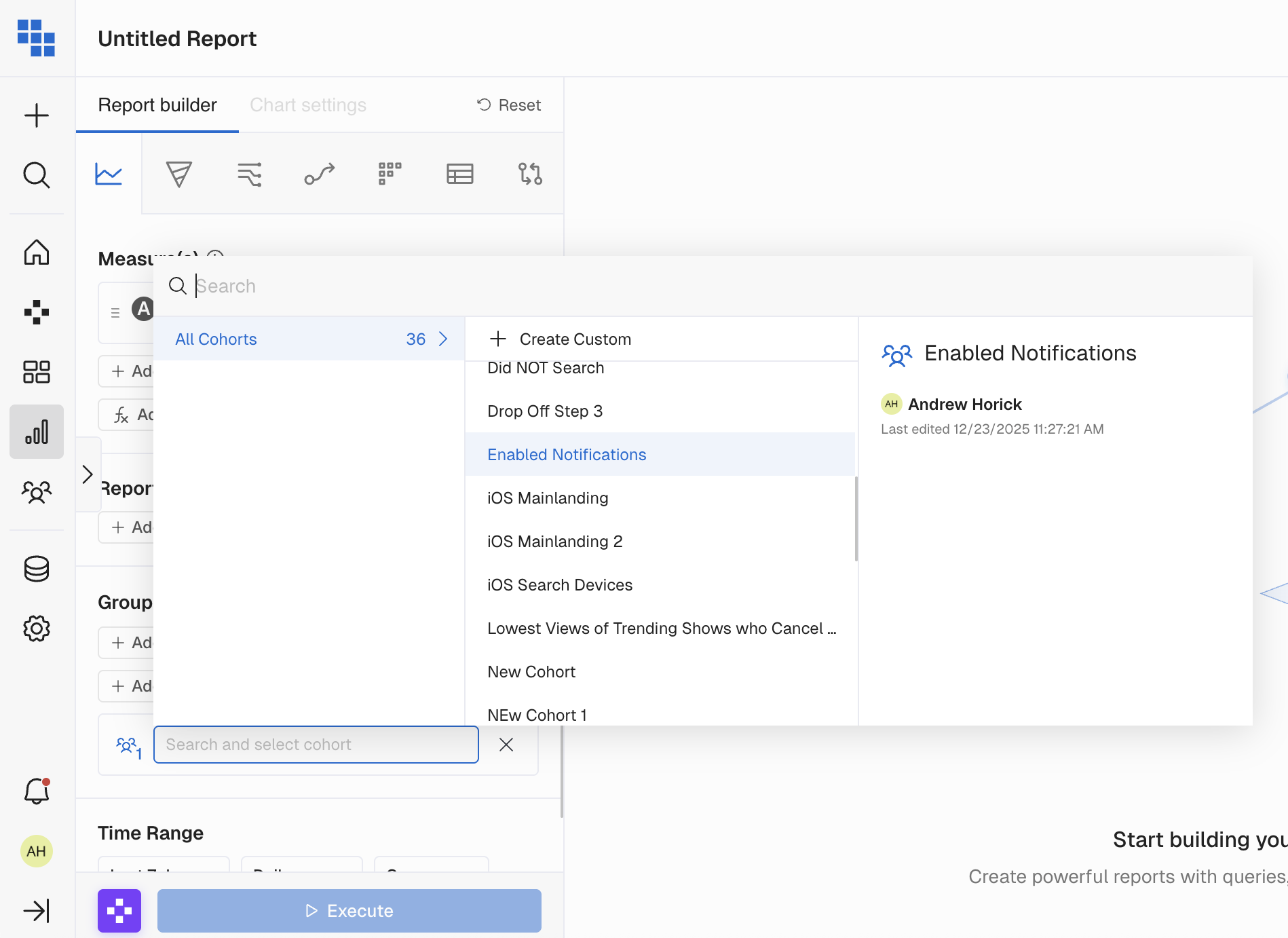Image resolution: width=1288 pixels, height=938 pixels.
Task: Expand the collapsed side panel chevron
Action: point(88,474)
